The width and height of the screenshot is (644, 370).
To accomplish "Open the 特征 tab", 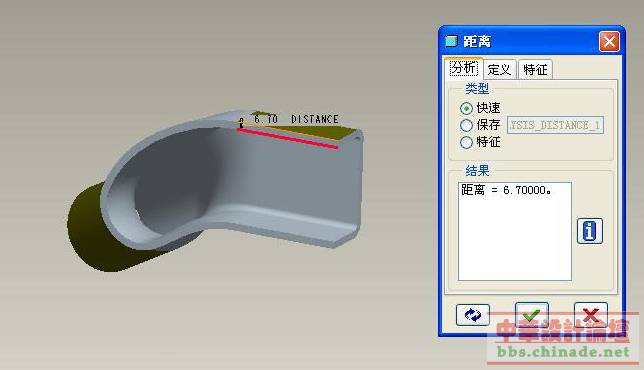I will (x=535, y=69).
